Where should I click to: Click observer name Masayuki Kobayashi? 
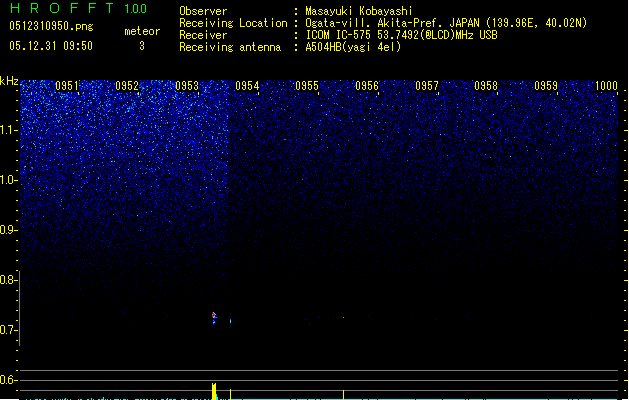pos(359,11)
